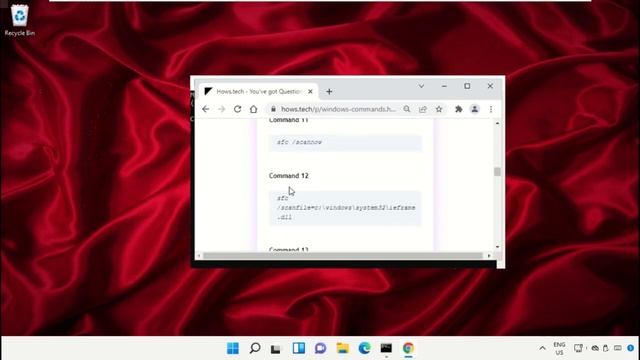Viewport: 640px width, 360px height.
Task: Maximize the Chrome window
Action: pyautogui.click(x=467, y=86)
